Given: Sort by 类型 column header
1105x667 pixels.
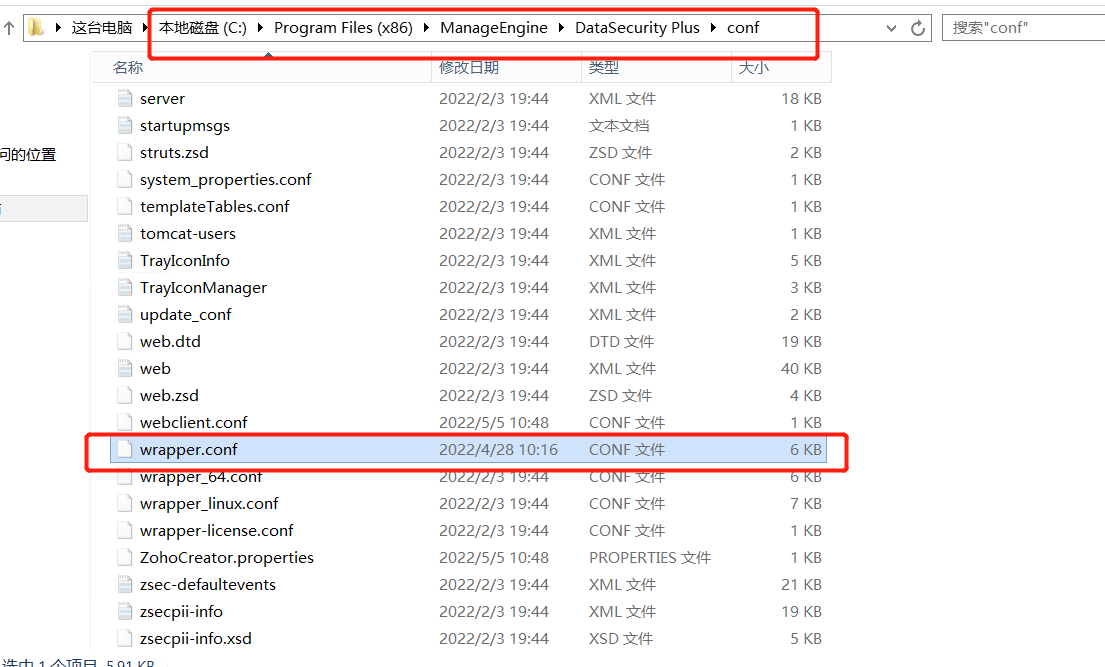Looking at the screenshot, I should coord(656,68).
